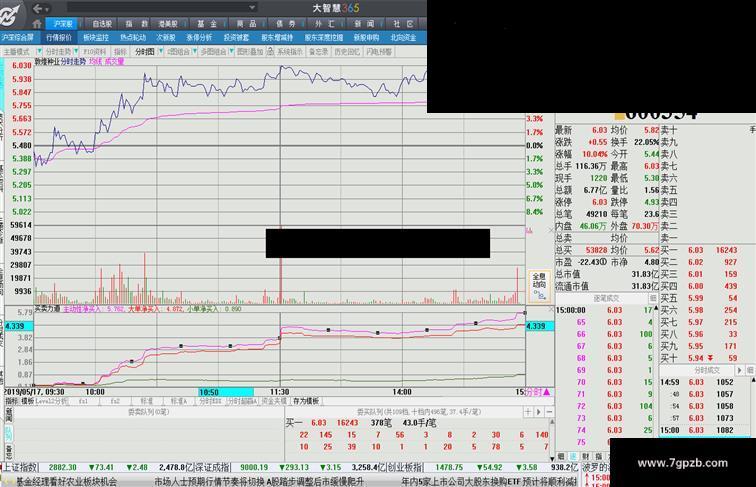Open the 历史回忆 toolbar button
756x487 pixels.
[347, 51]
